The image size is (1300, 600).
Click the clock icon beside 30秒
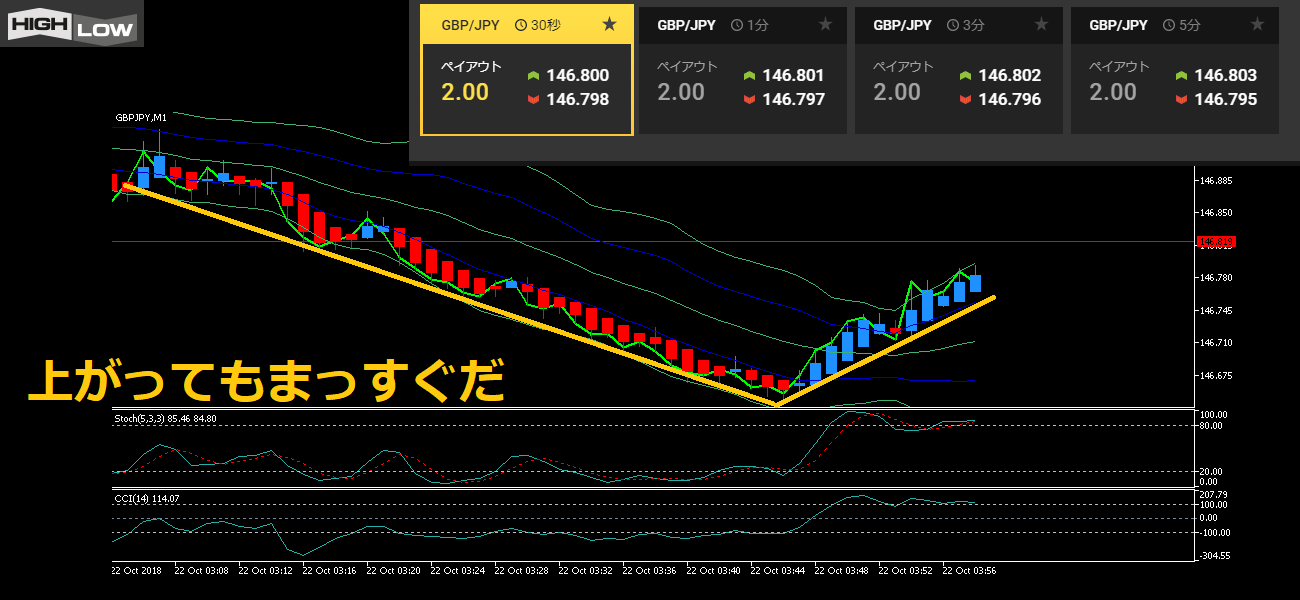pos(520,25)
